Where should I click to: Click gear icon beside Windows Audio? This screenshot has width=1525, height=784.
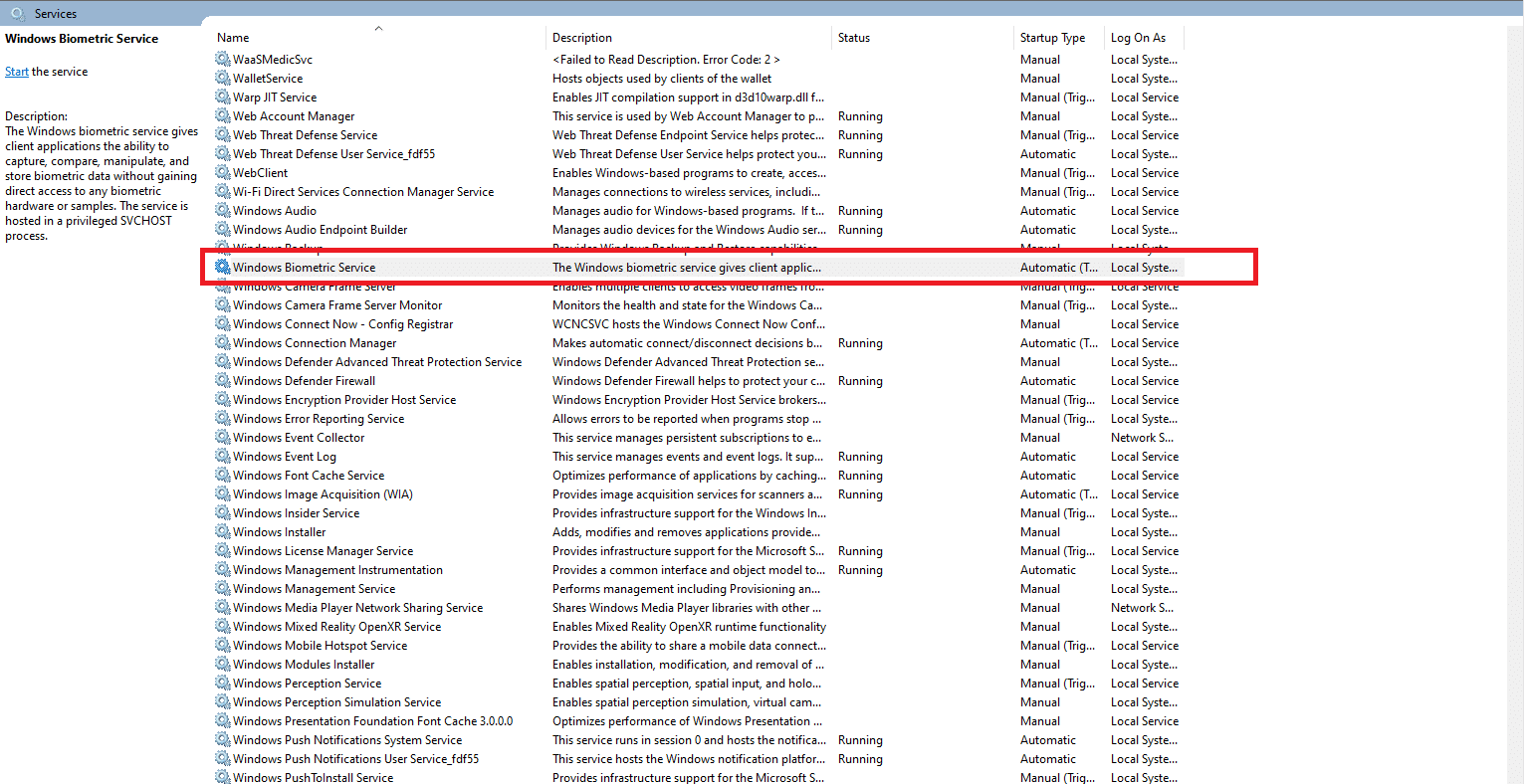click(x=223, y=211)
